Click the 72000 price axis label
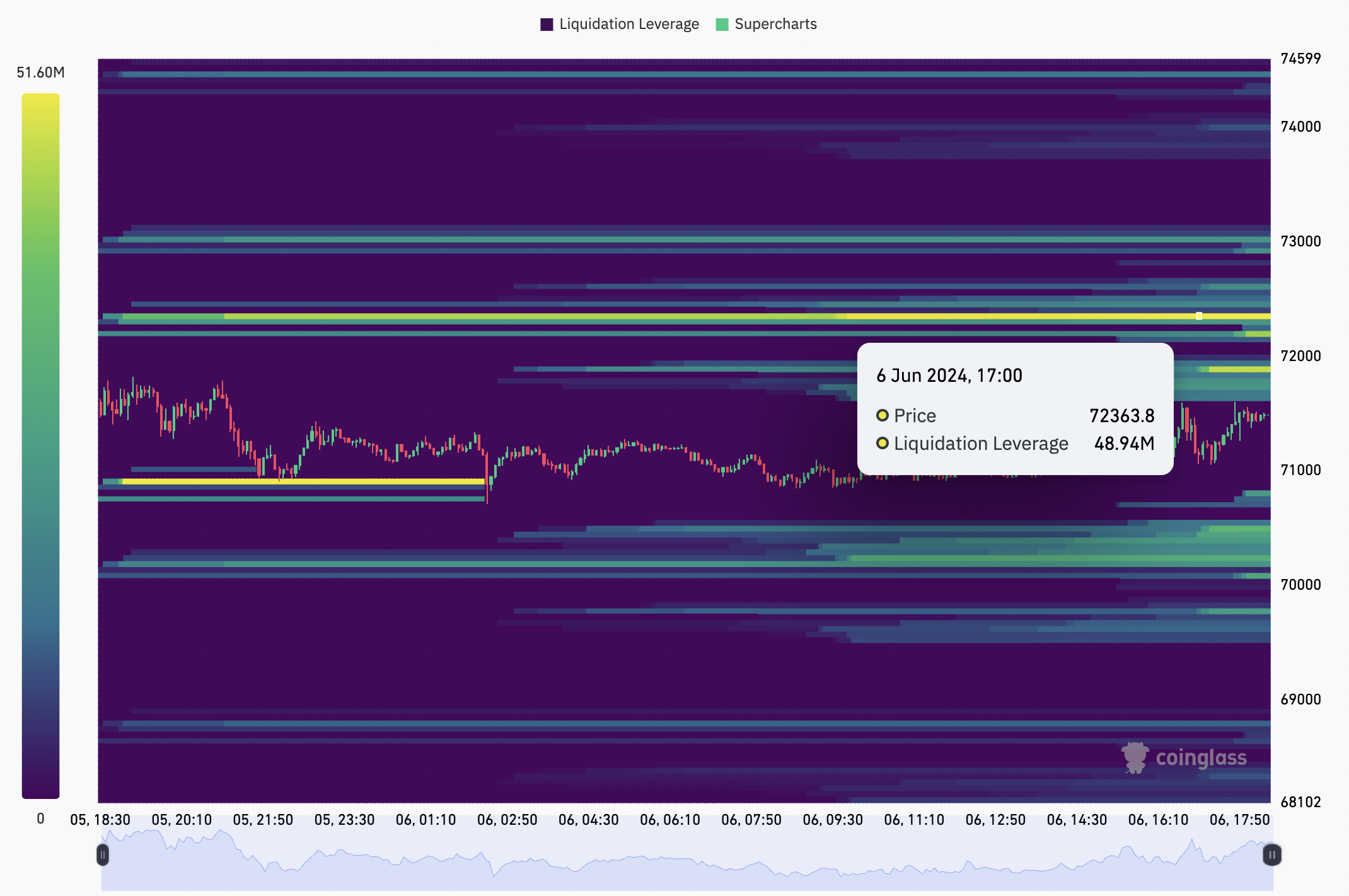The width and height of the screenshot is (1349, 896). pyautogui.click(x=1300, y=356)
